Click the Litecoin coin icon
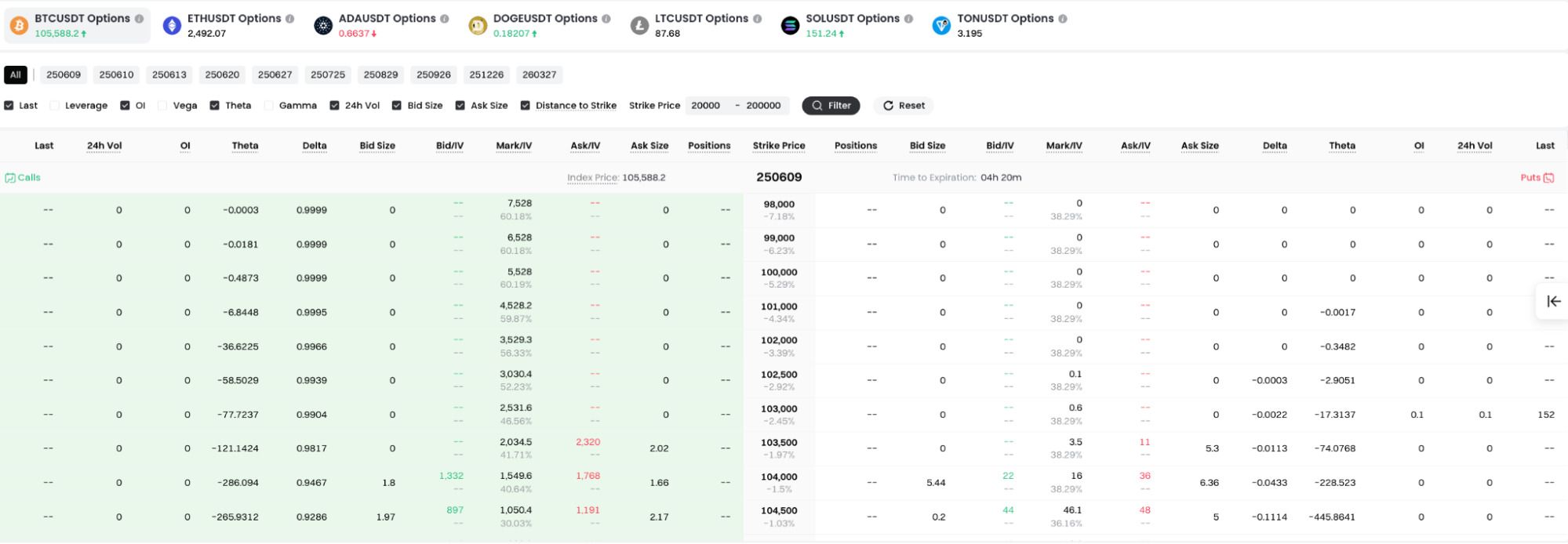 [x=639, y=26]
